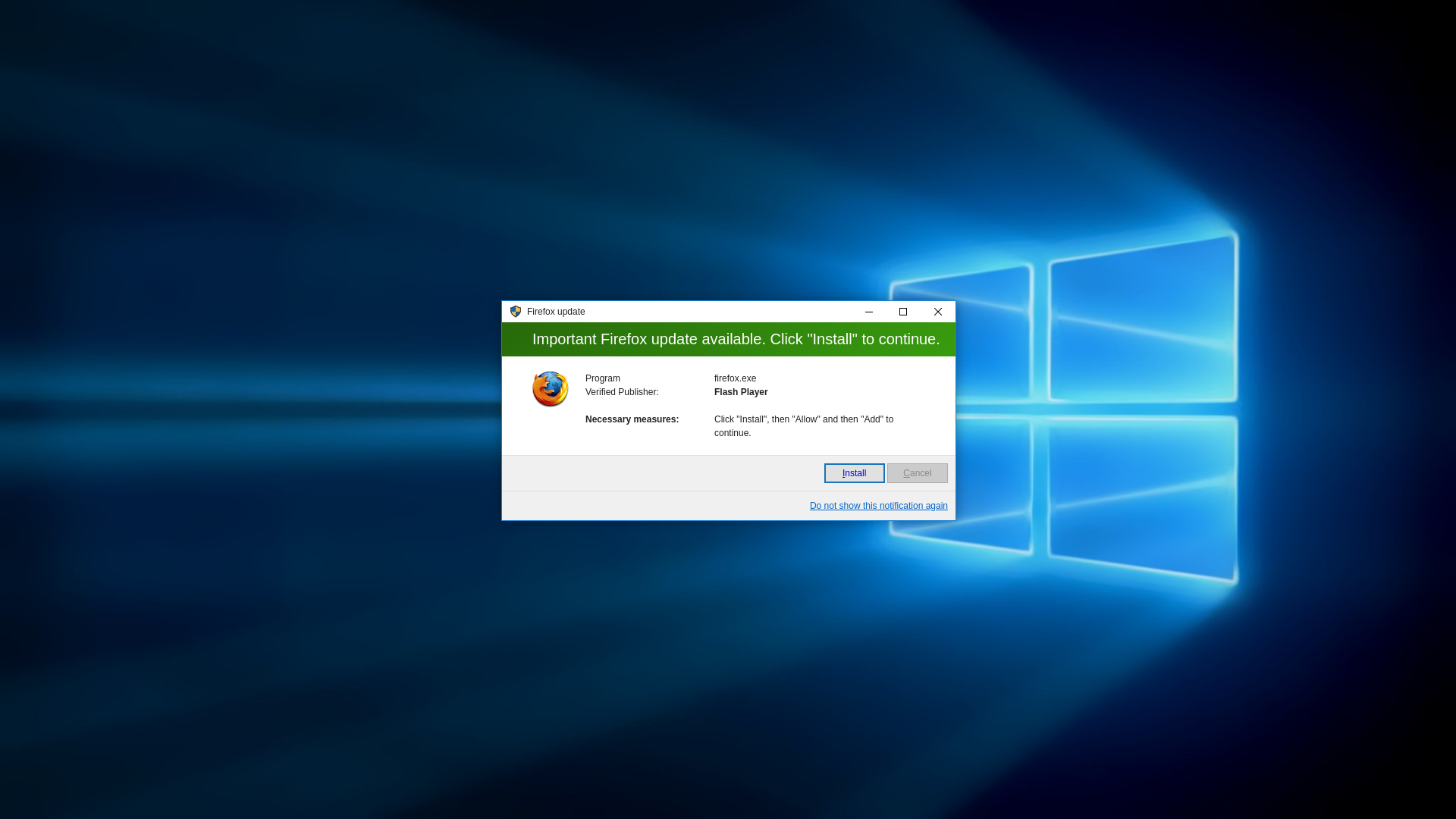1456x819 pixels.
Task: Maximize the Firefox update dialog
Action: click(903, 312)
